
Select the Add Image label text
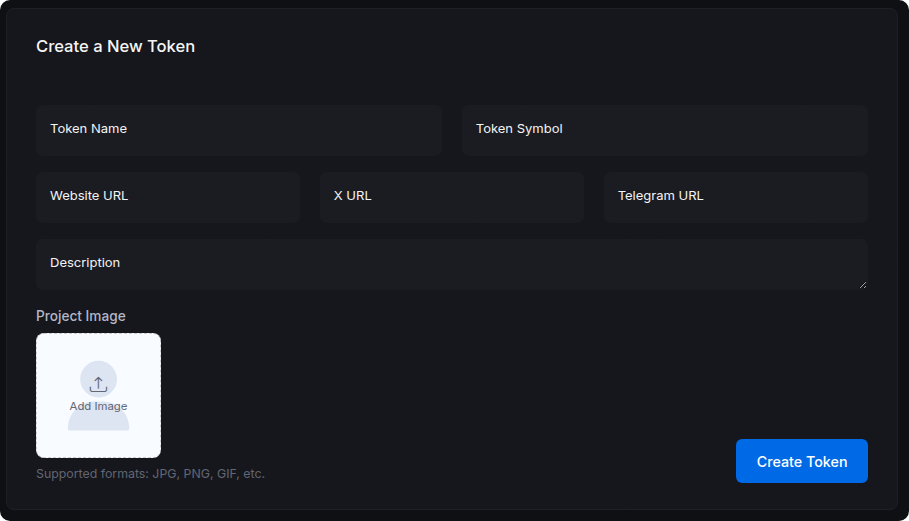click(99, 406)
